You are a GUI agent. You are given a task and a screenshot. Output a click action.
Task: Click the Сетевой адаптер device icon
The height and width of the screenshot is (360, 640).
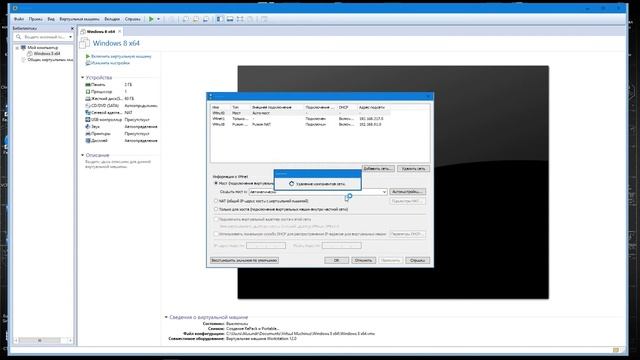[88, 112]
